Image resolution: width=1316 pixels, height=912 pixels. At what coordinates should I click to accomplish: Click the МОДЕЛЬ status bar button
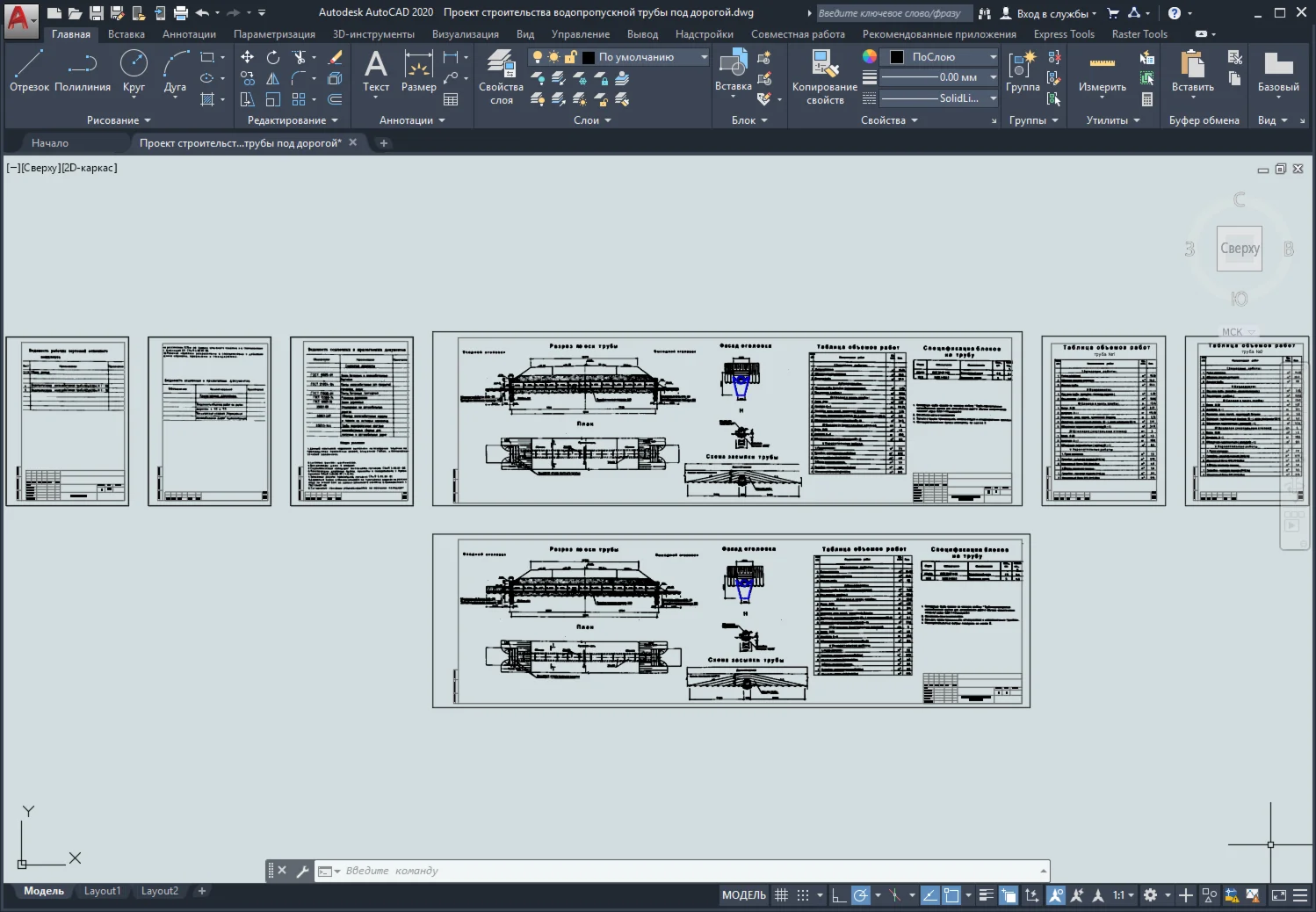click(744, 895)
